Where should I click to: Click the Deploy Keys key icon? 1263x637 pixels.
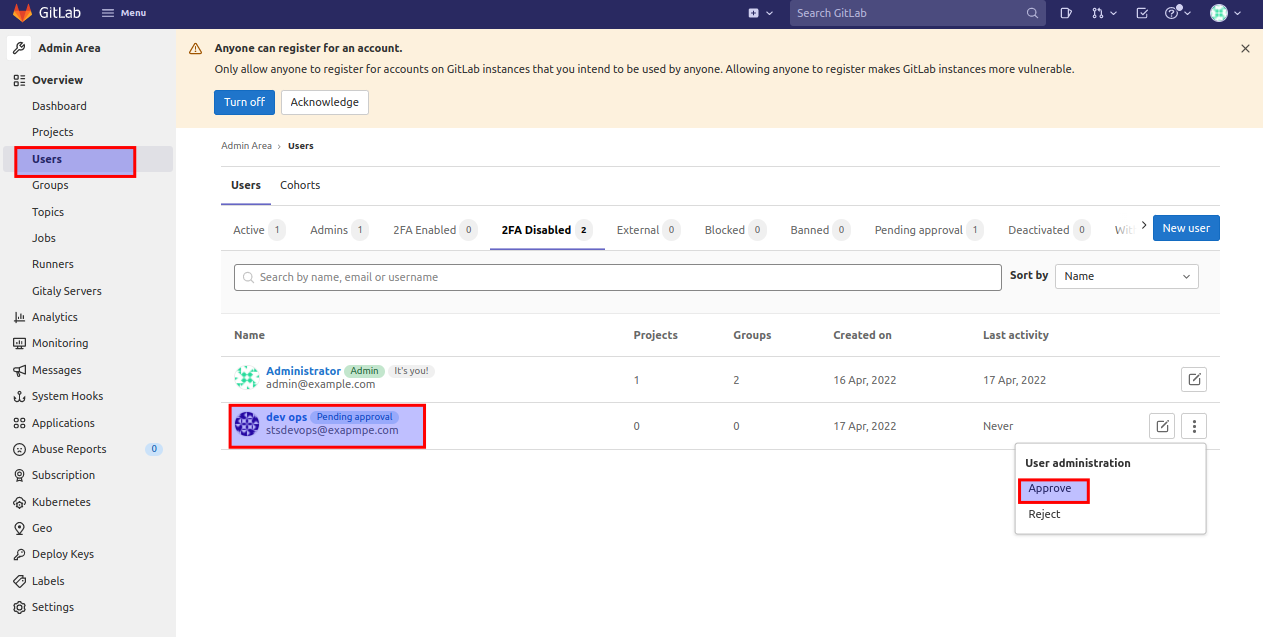(19, 554)
